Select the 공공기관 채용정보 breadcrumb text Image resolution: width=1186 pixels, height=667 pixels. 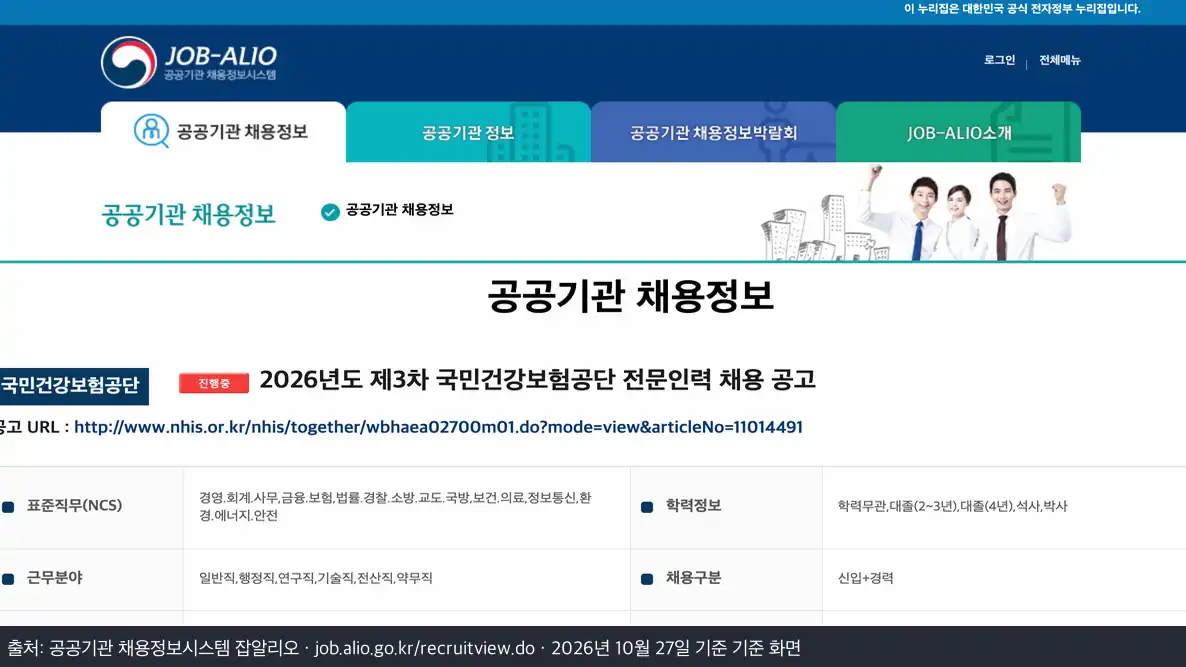pos(399,209)
